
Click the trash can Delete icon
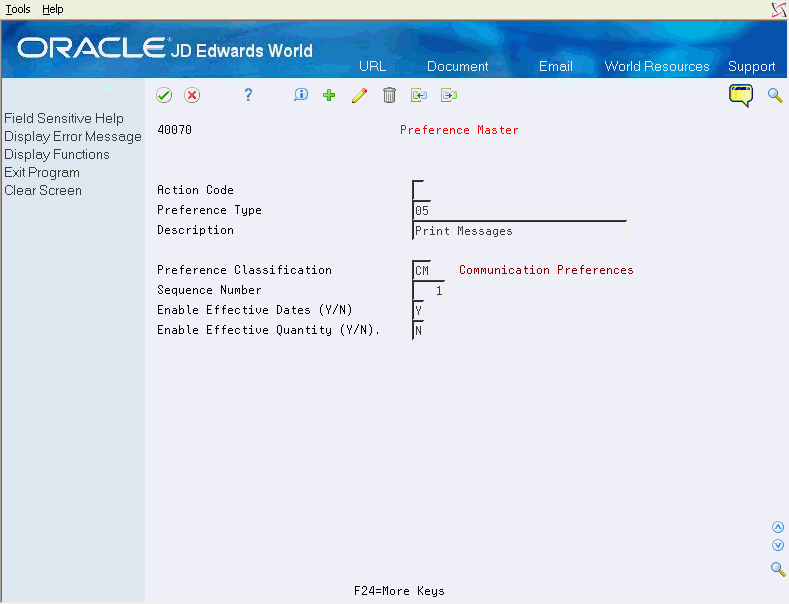coord(389,95)
